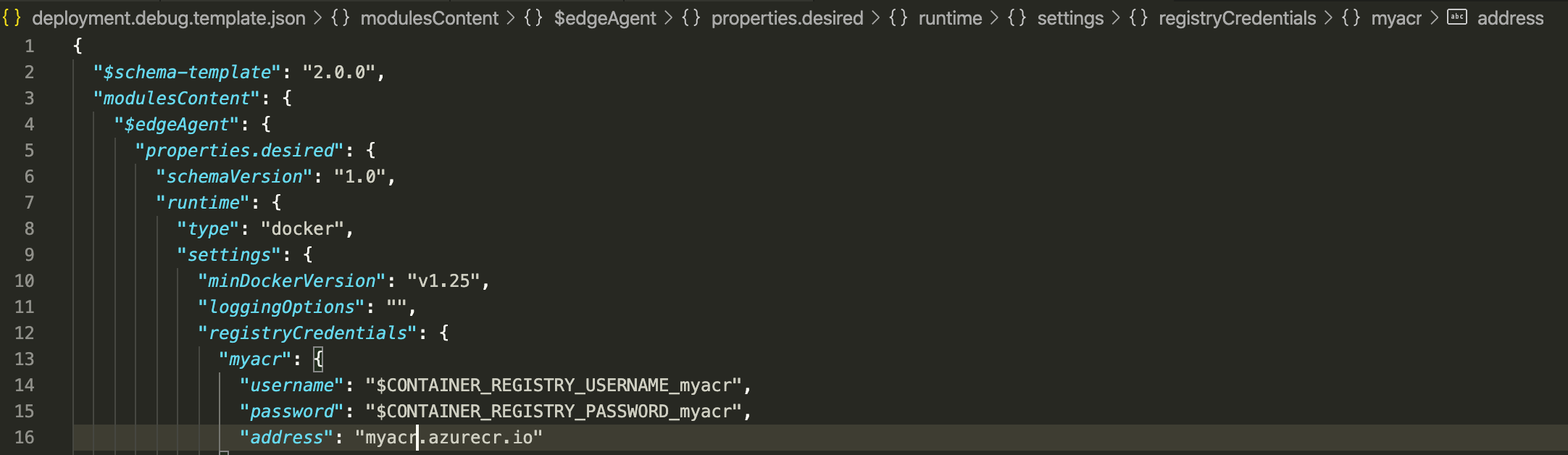The width and height of the screenshot is (1568, 455).
Task: Select the settings breadcrumb item
Action: [x=1070, y=18]
